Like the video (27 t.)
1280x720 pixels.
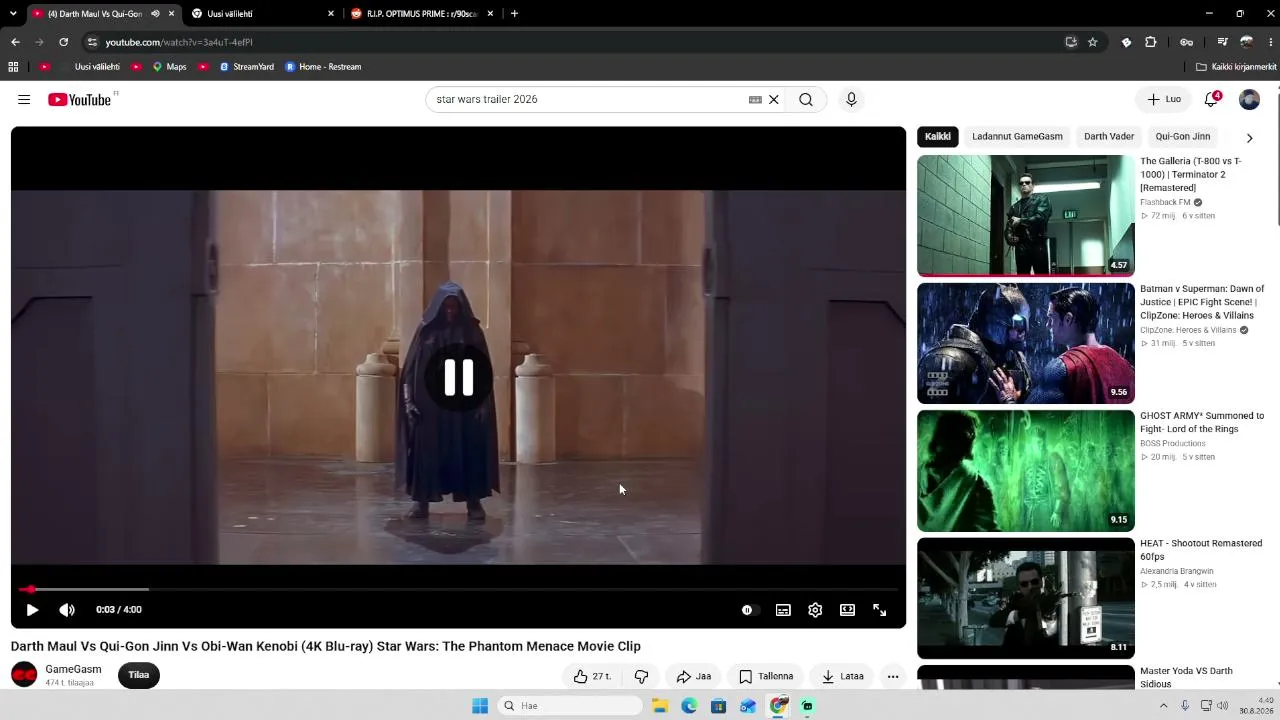592,676
